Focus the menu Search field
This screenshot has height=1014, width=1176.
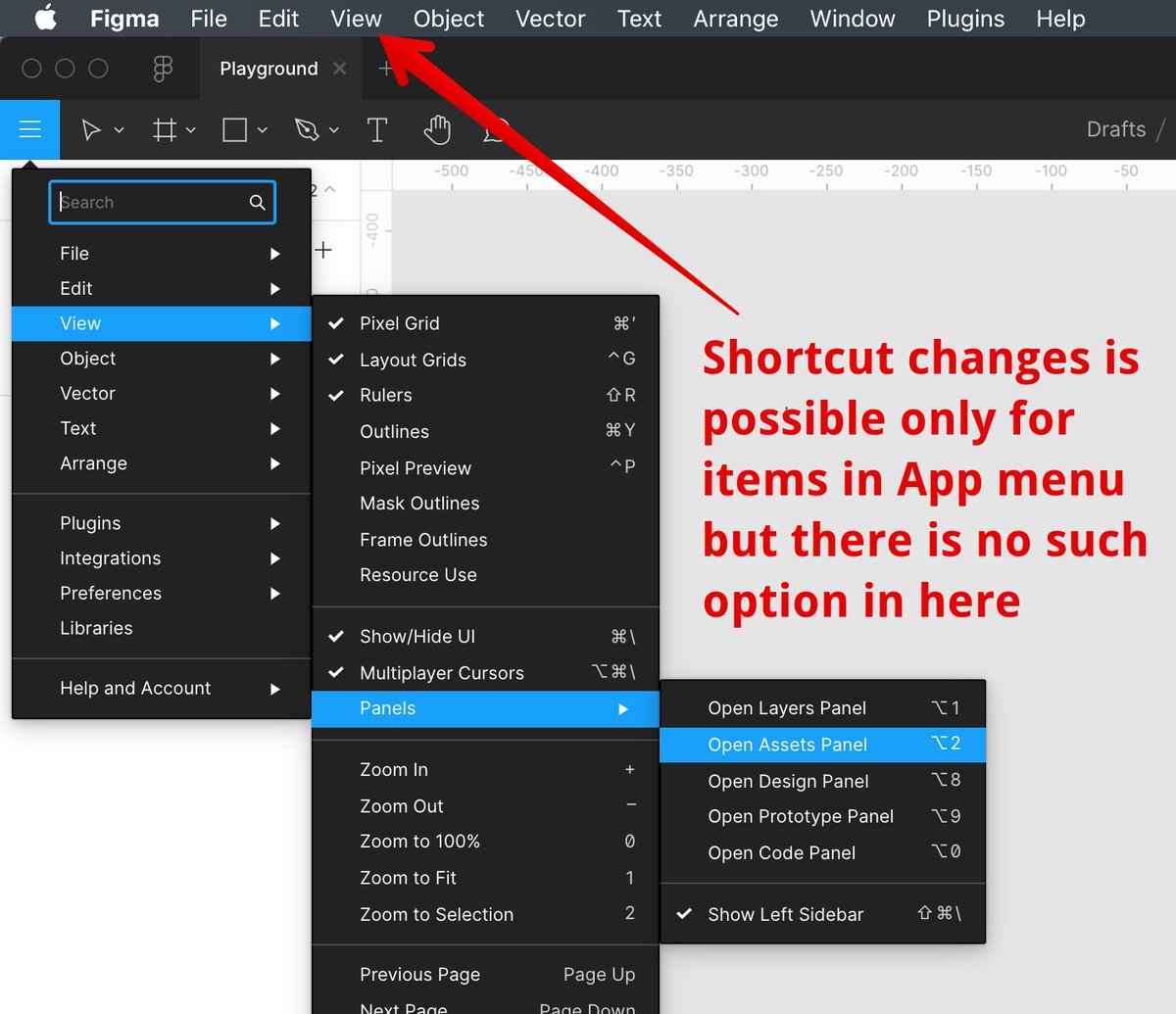click(162, 202)
